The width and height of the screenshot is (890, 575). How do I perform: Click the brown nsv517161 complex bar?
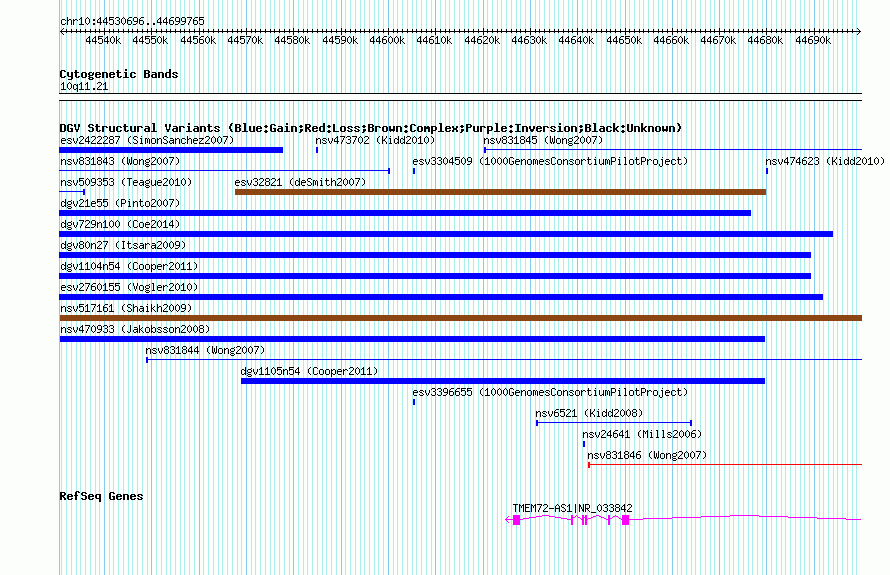[x=460, y=318]
